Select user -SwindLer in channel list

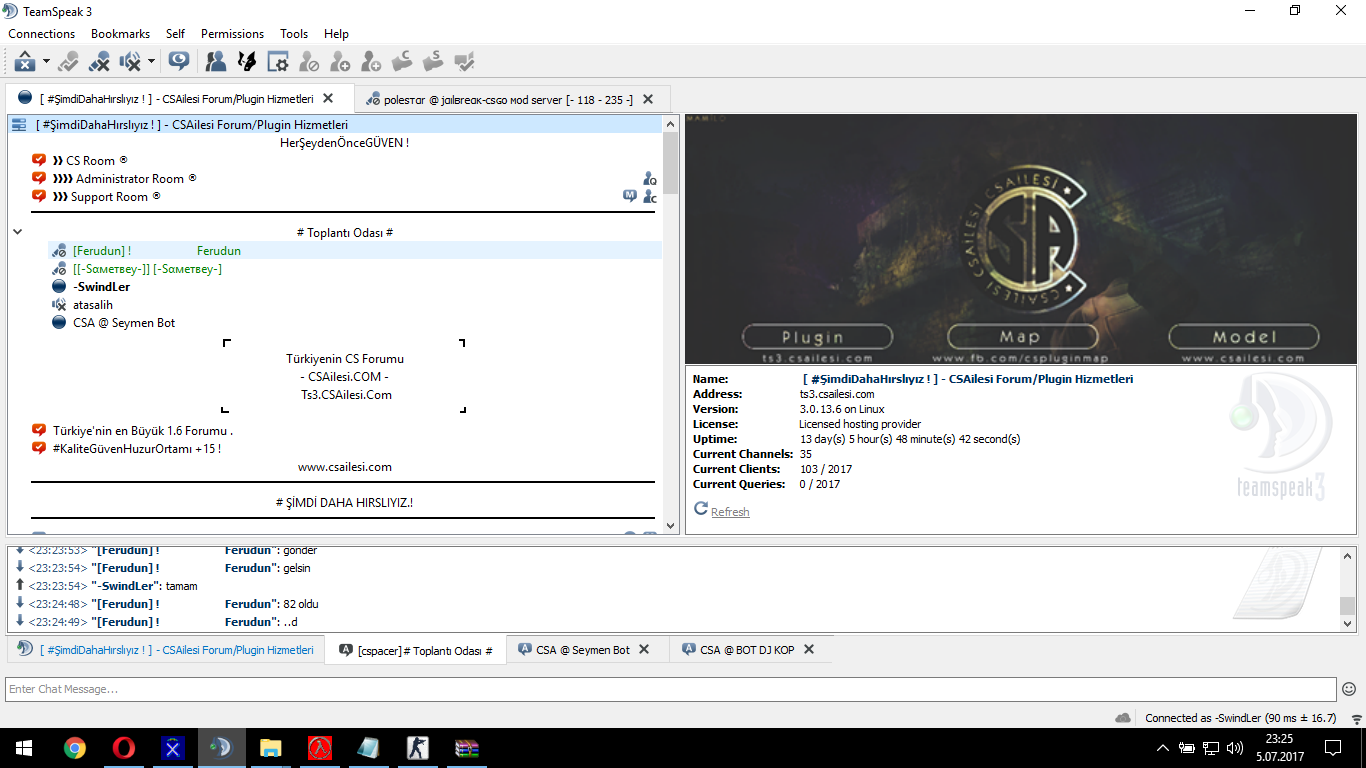[101, 287]
